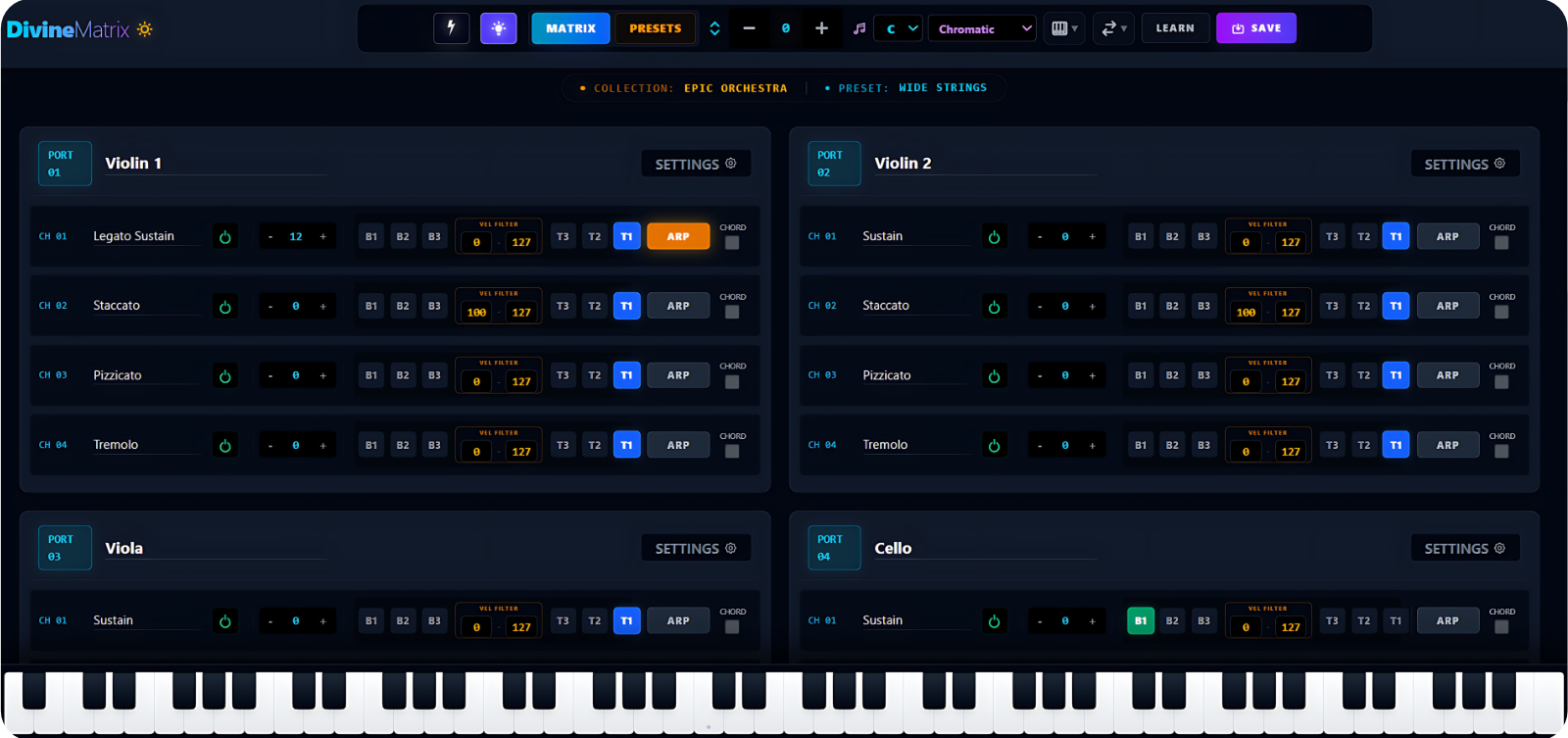1568x738 pixels.
Task: Click the LEARN button
Action: pyautogui.click(x=1175, y=28)
